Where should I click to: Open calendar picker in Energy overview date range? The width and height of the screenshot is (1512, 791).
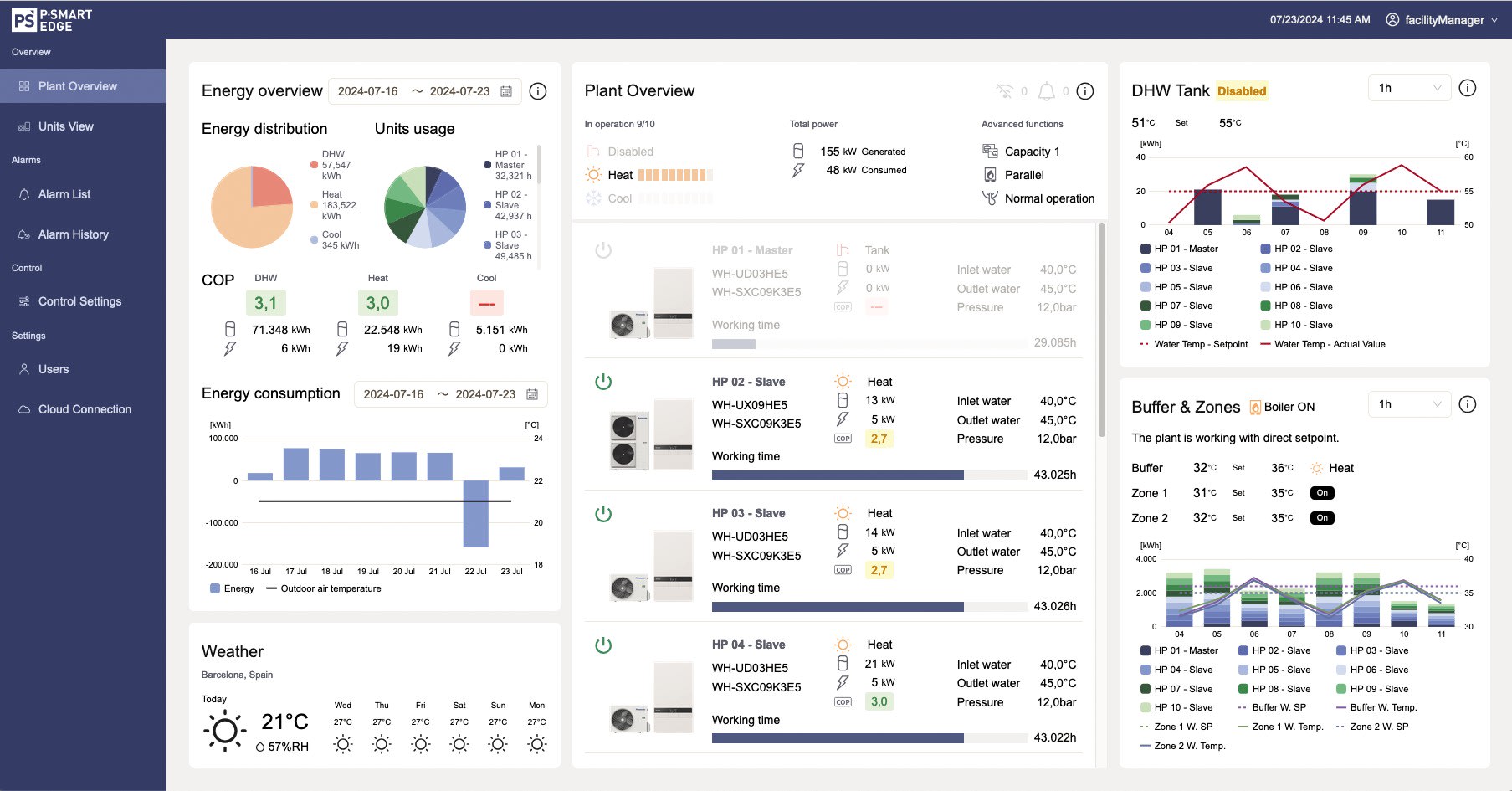pyautogui.click(x=506, y=91)
